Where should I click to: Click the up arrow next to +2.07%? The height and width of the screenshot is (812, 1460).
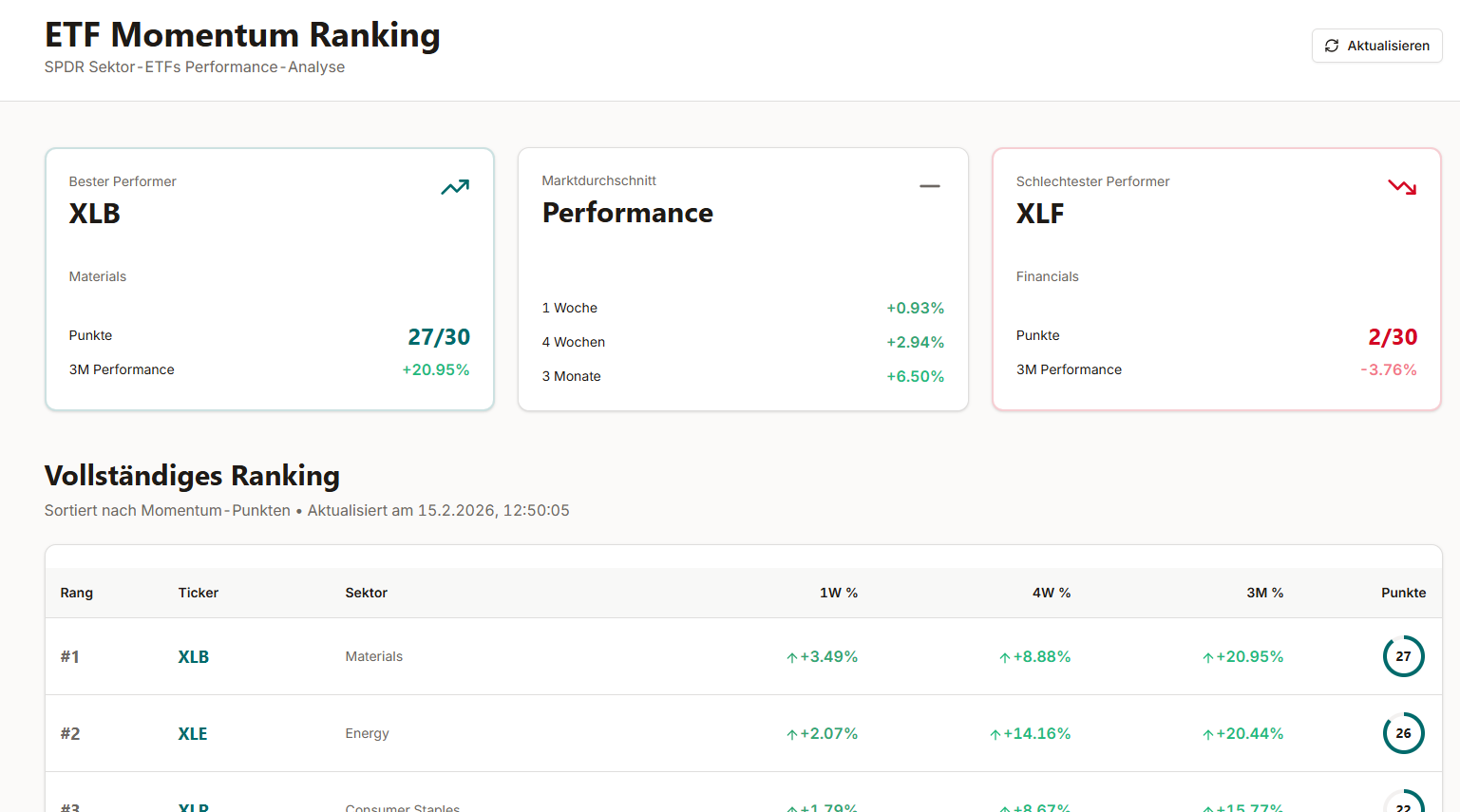click(x=789, y=733)
